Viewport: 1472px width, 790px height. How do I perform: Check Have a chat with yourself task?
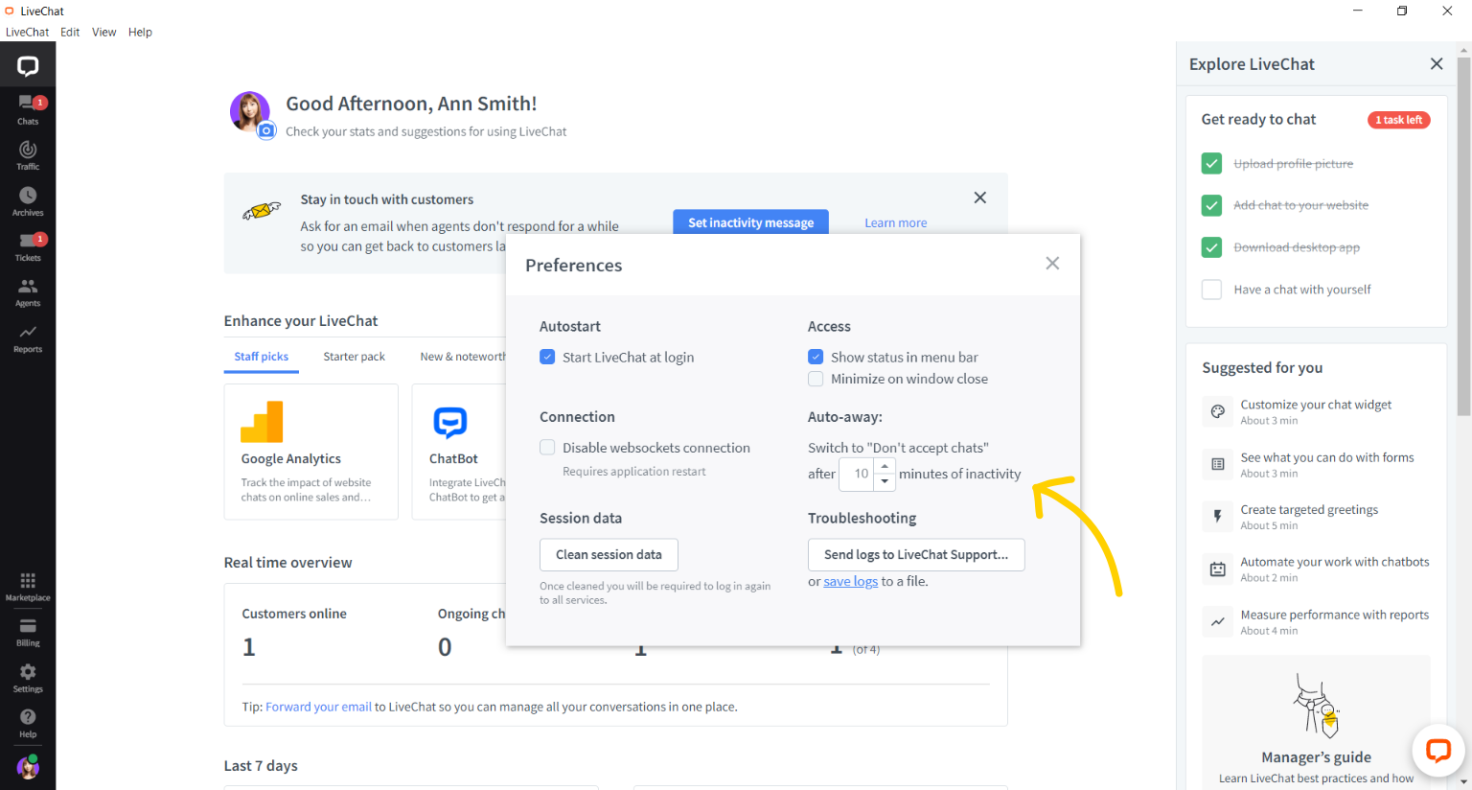point(1212,289)
